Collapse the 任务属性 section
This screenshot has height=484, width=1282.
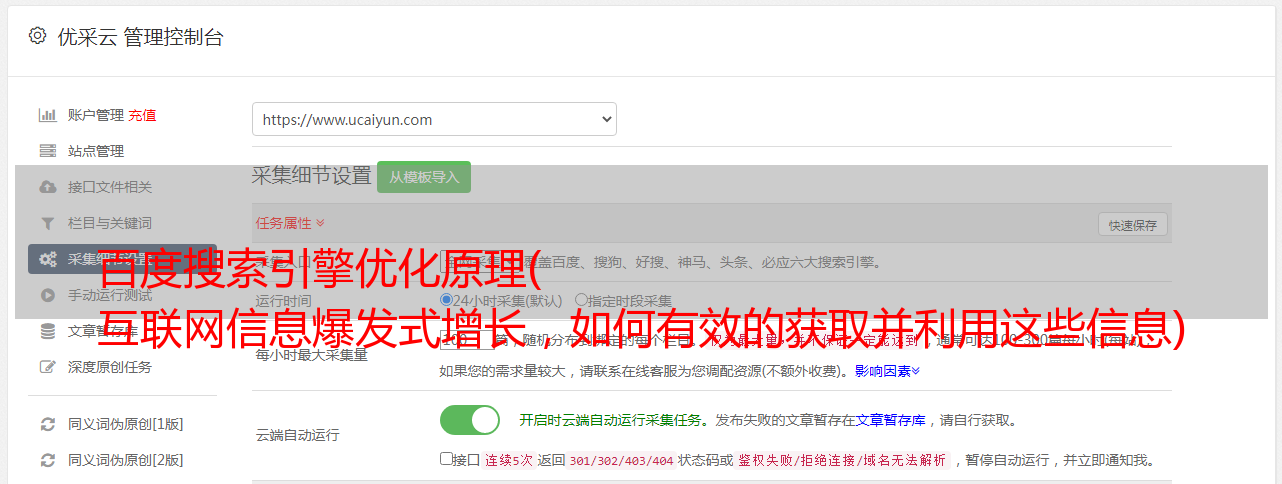coord(290,223)
